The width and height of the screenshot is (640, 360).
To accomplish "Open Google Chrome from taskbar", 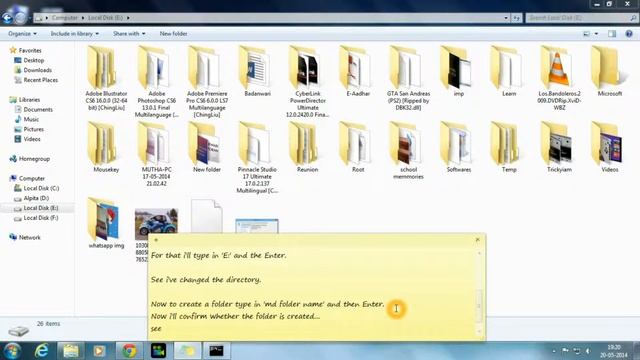I will coord(129,351).
